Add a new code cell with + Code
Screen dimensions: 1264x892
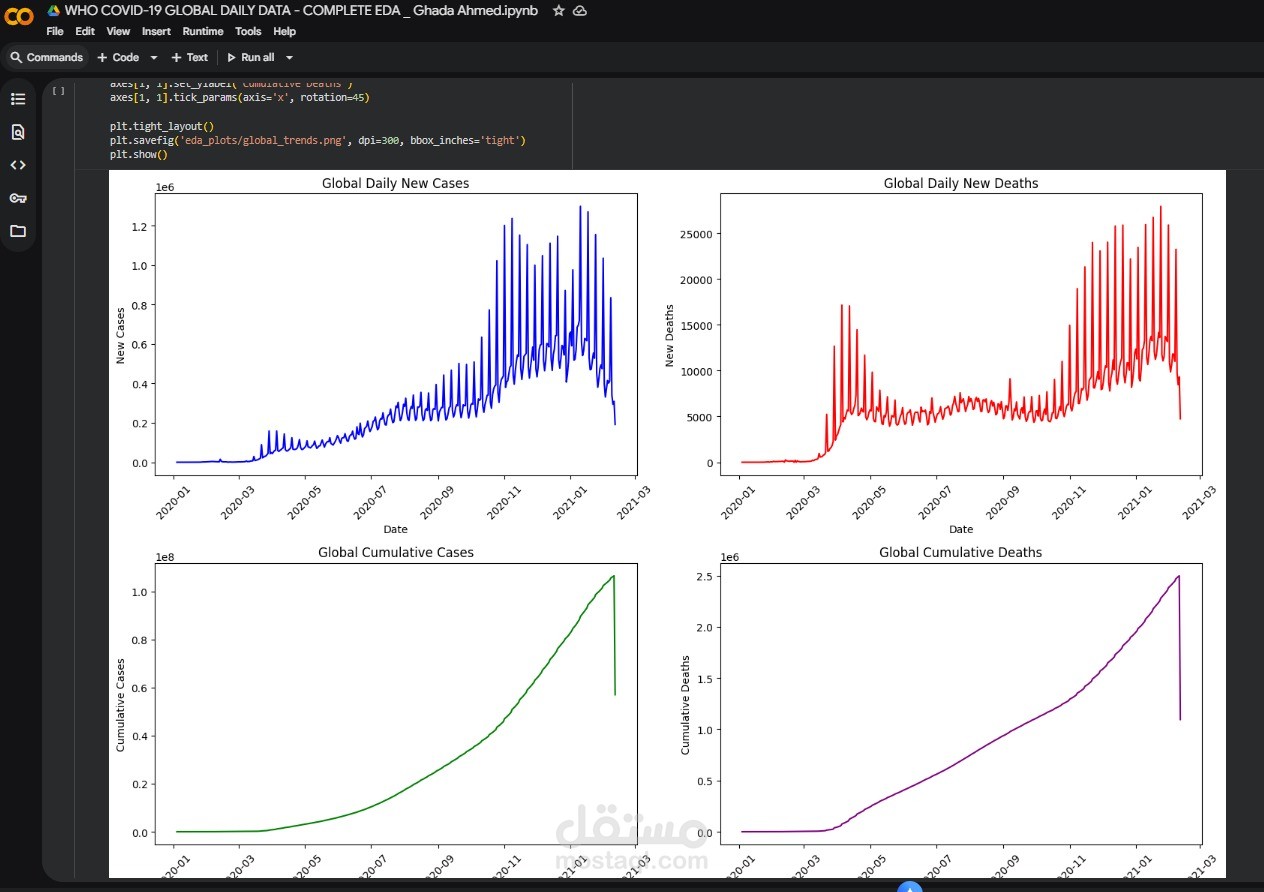tap(121, 57)
